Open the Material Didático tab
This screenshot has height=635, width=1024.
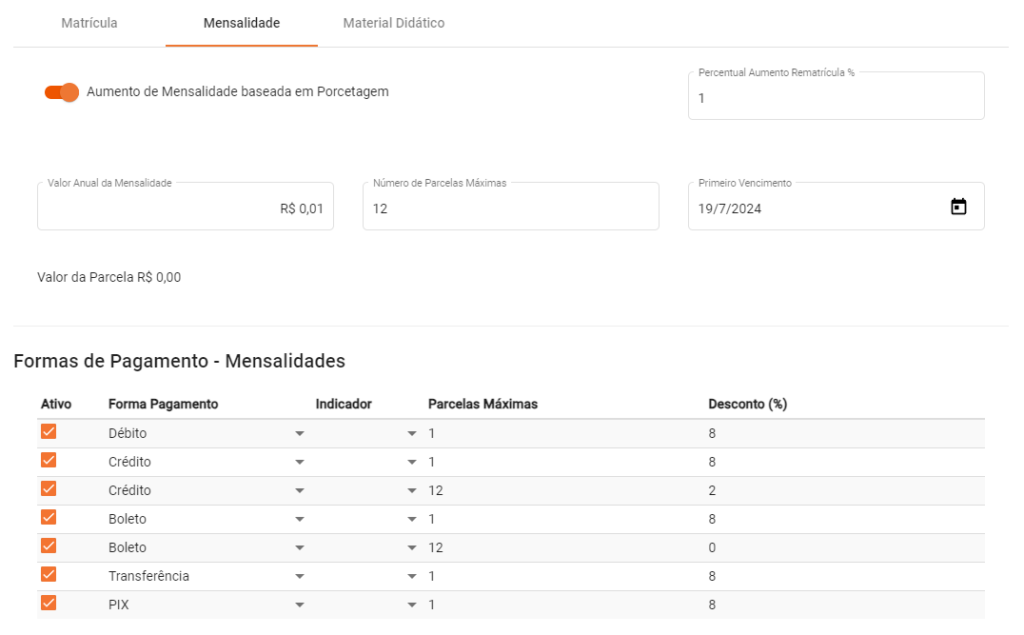tap(393, 23)
